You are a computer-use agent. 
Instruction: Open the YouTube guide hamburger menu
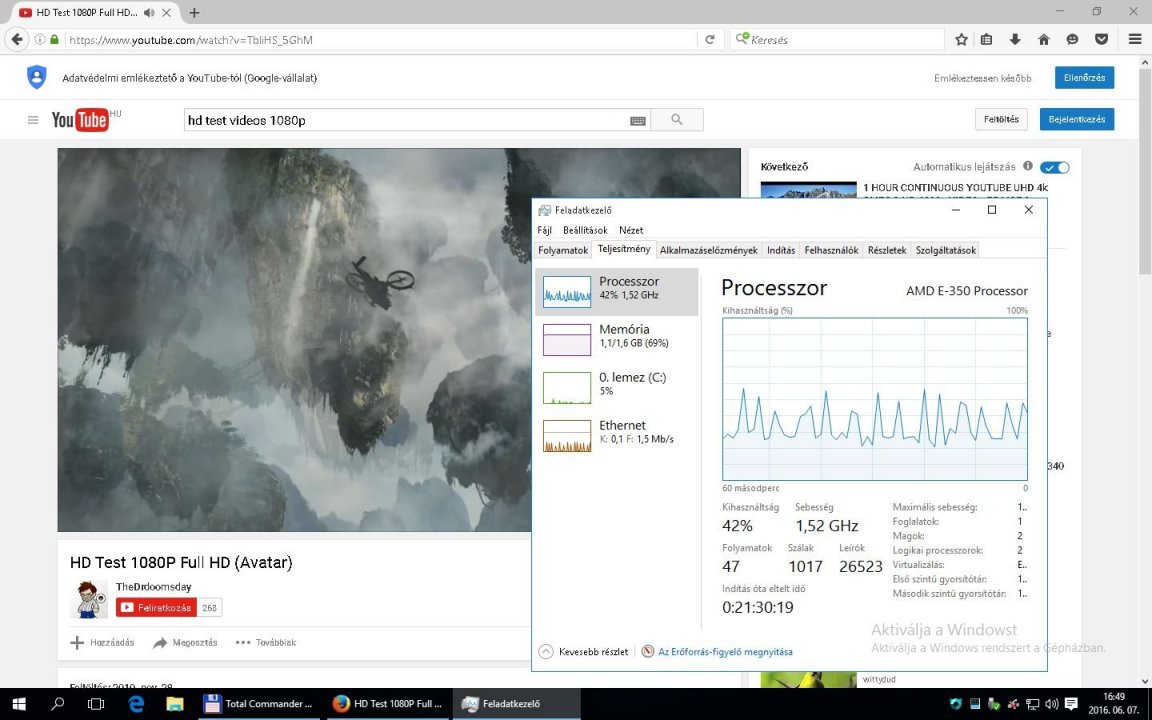pyautogui.click(x=33, y=120)
